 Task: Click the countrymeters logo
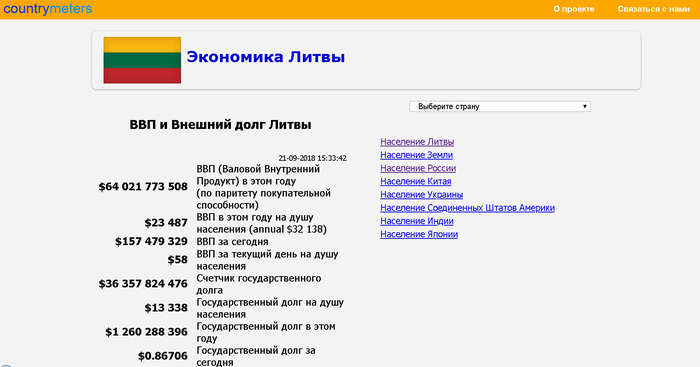point(47,8)
